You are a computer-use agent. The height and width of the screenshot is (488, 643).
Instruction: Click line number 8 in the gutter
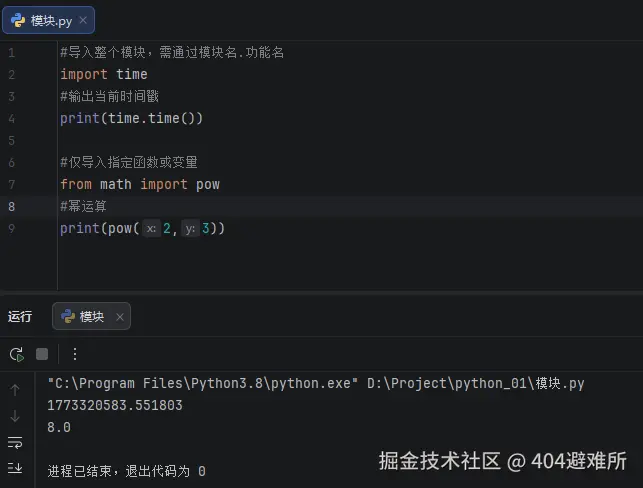click(x=11, y=206)
